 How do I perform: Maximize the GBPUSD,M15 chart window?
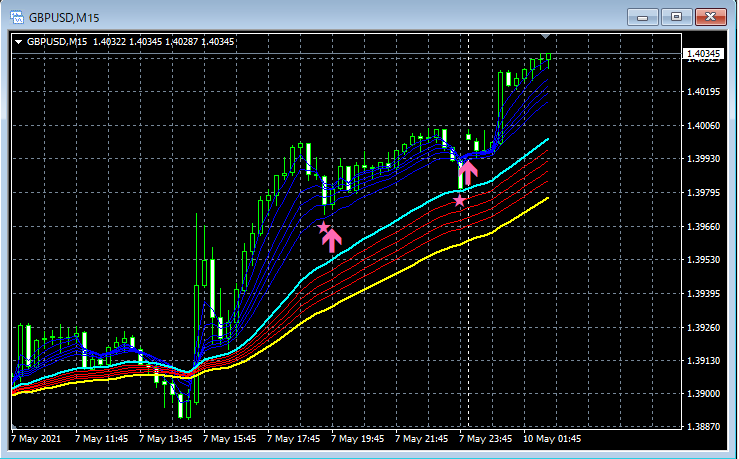click(676, 17)
